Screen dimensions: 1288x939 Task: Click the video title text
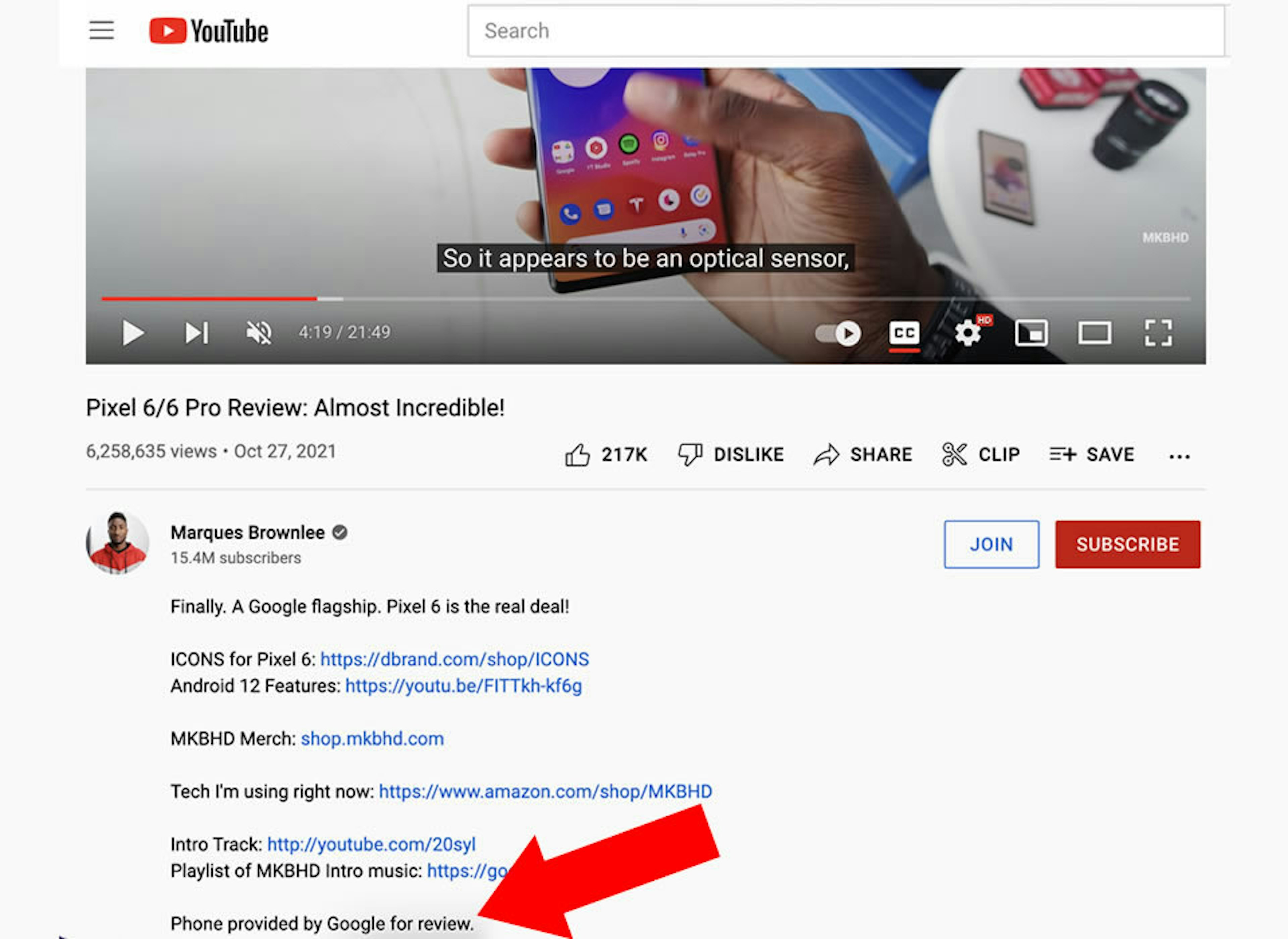tap(295, 407)
